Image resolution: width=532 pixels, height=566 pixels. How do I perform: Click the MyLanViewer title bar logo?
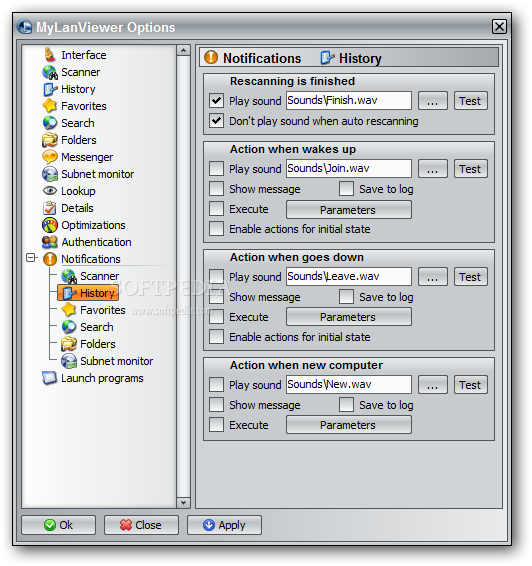pyautogui.click(x=25, y=27)
